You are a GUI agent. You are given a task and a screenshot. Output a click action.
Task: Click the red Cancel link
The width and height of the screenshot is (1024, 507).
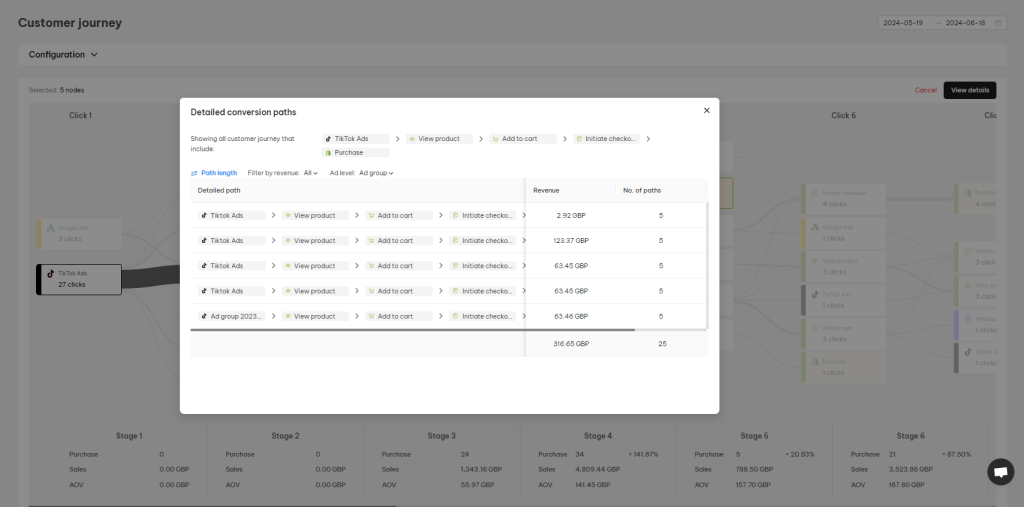pos(925,90)
